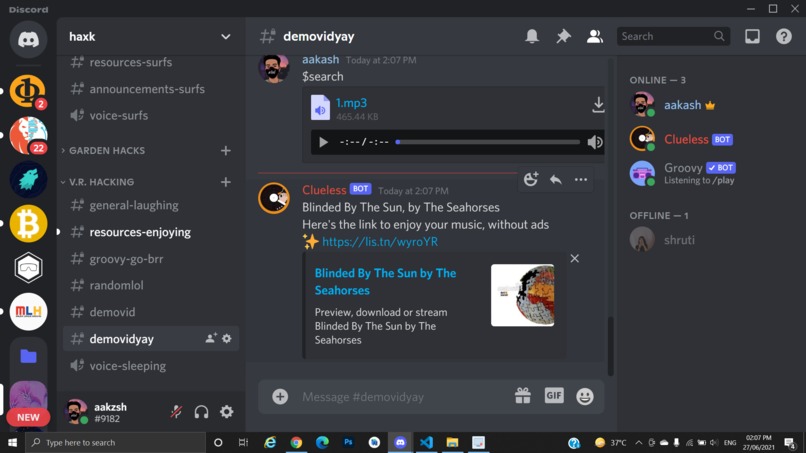Open the lis.tn/wyroYR link
Screen dimensions: 806x453
(380, 242)
